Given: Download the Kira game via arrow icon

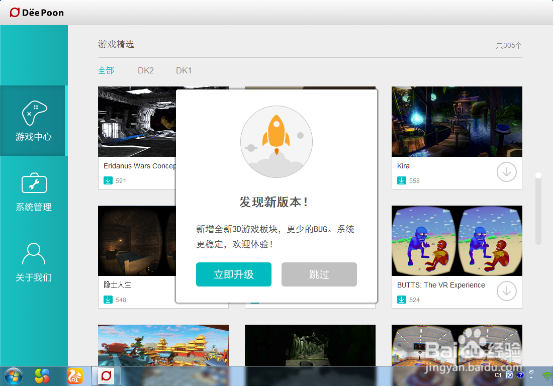Looking at the screenshot, I should pos(506,172).
